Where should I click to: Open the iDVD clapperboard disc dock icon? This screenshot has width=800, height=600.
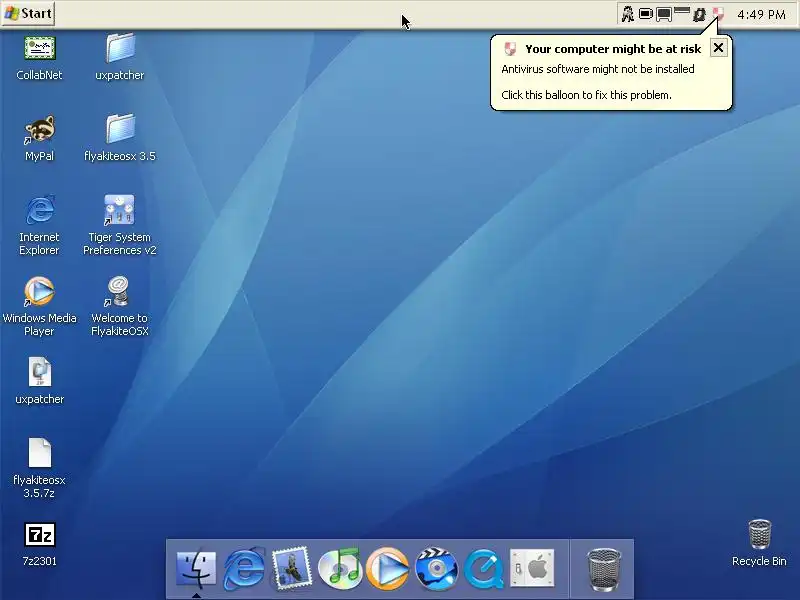coord(436,568)
